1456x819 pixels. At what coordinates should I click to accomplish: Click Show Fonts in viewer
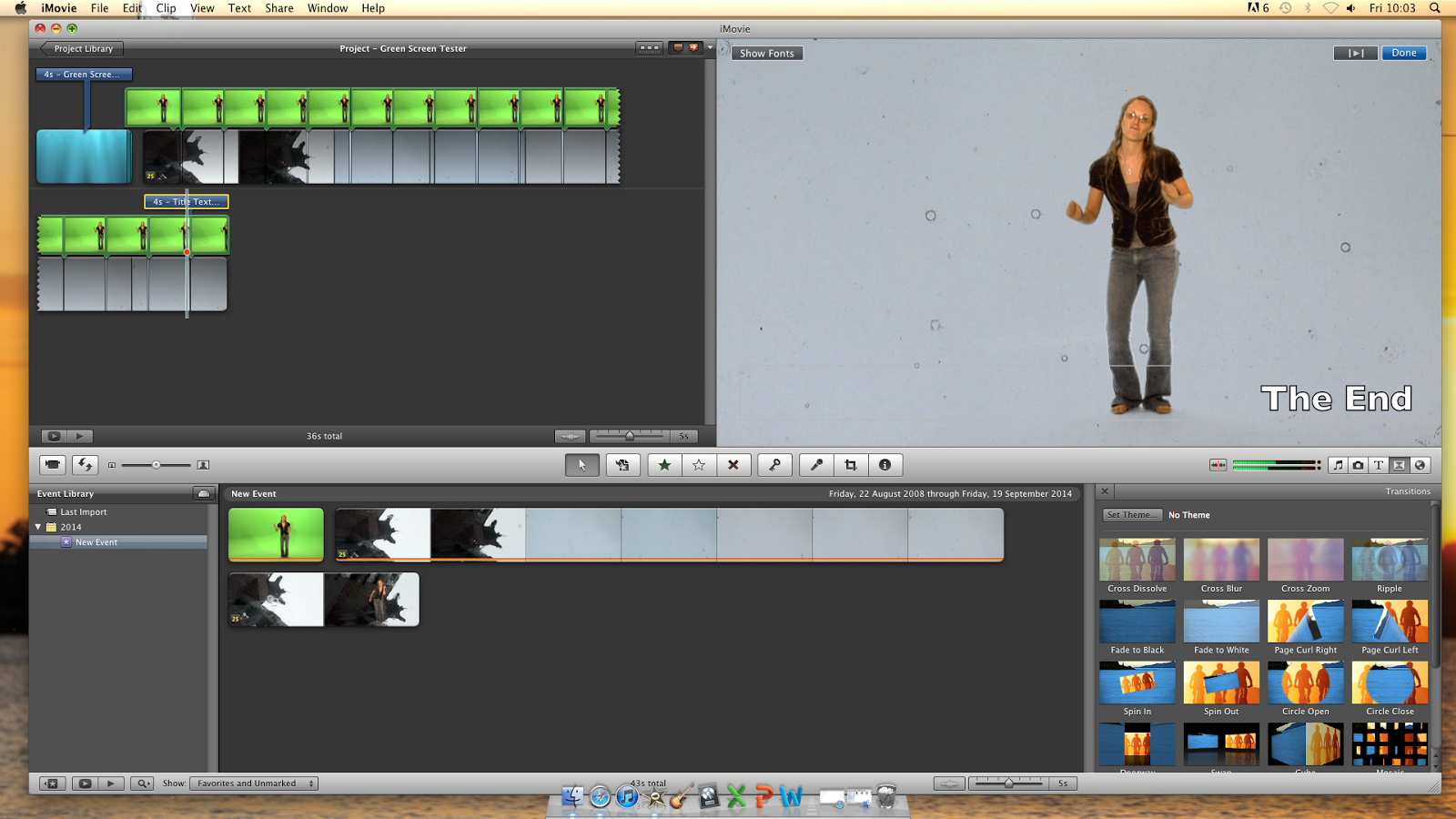click(767, 54)
